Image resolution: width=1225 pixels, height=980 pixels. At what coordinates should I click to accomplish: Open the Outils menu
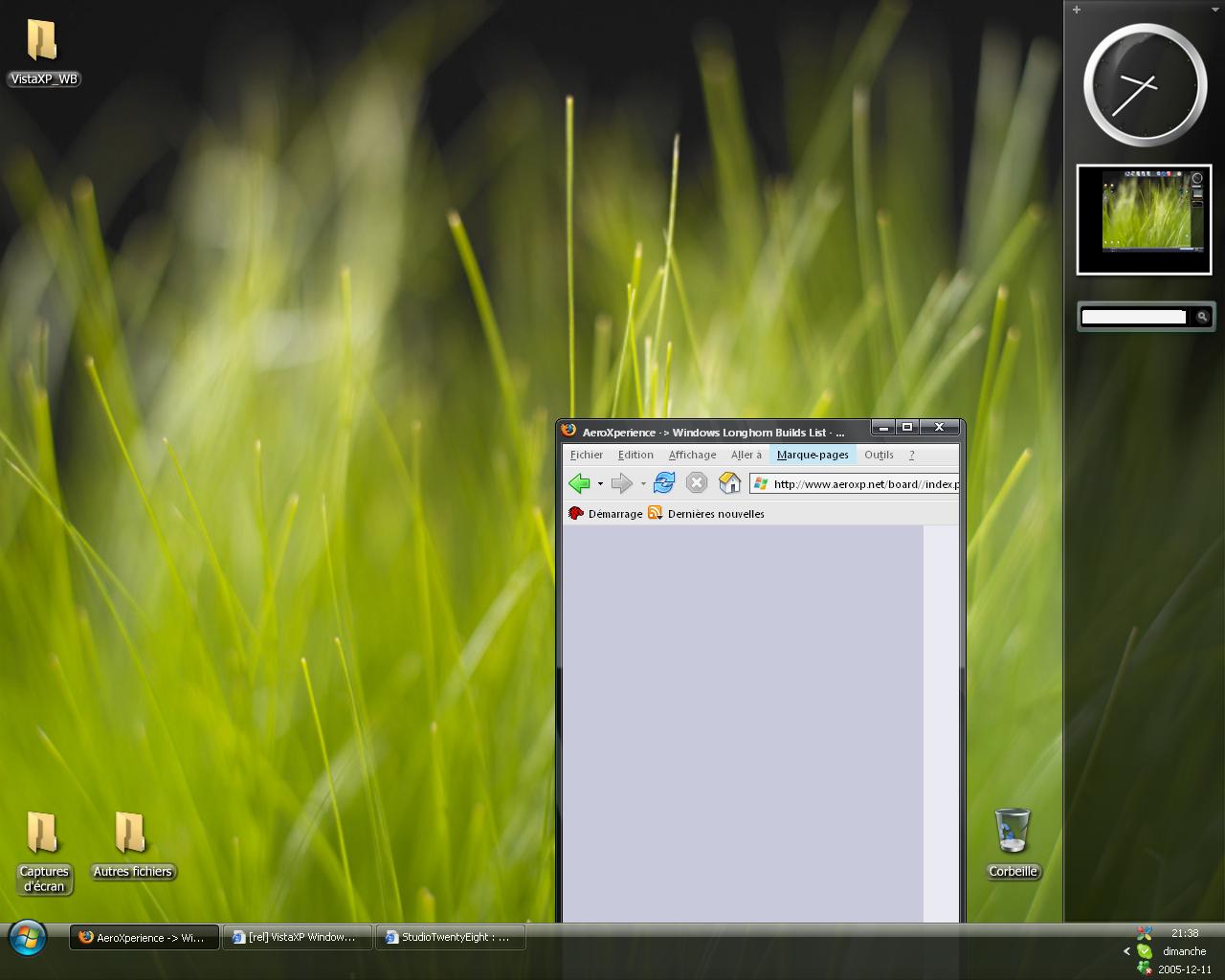click(x=879, y=455)
